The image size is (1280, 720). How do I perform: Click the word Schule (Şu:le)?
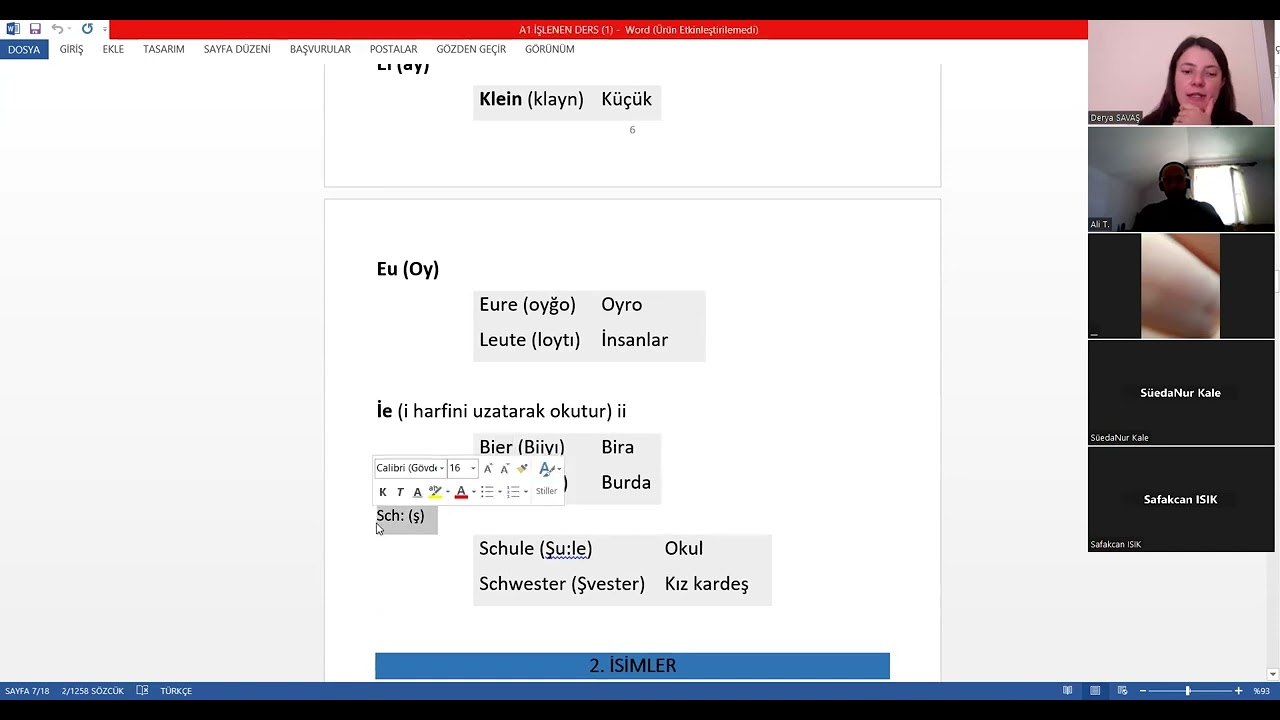[535, 549]
